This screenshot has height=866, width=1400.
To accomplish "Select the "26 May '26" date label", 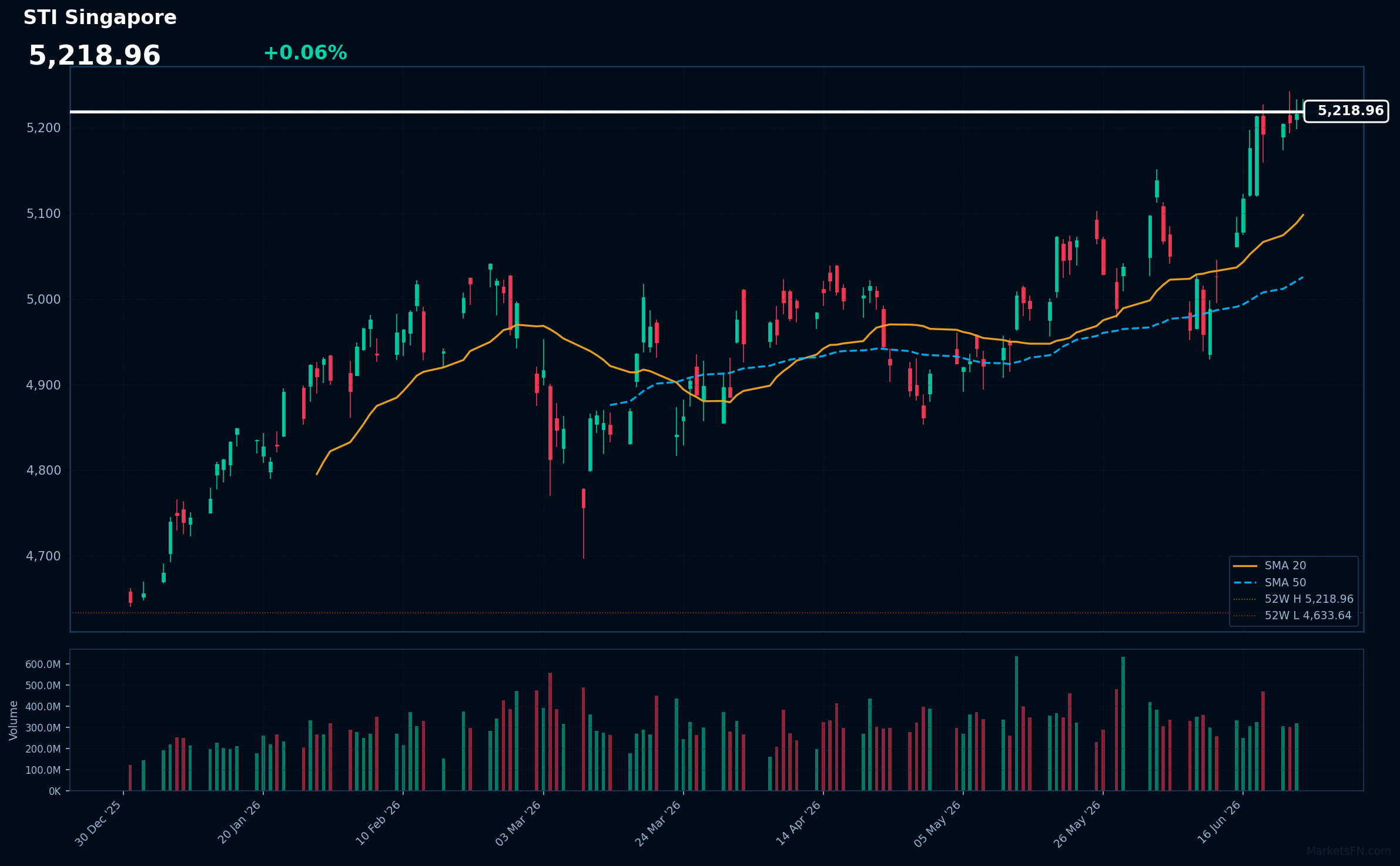I will (x=1077, y=824).
